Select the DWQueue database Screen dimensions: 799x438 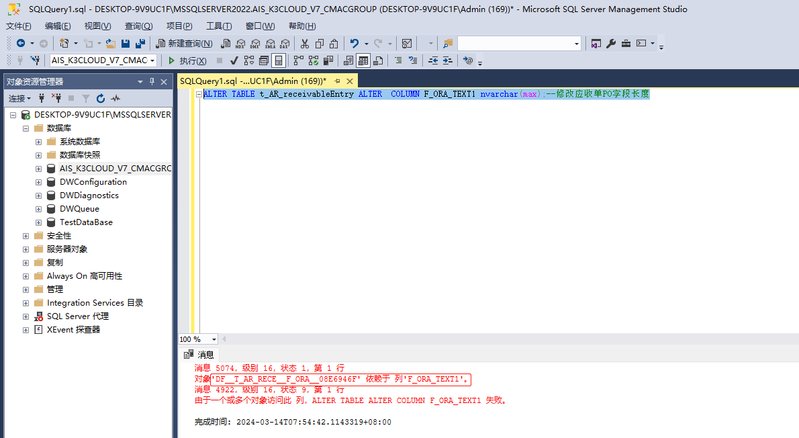(79, 209)
